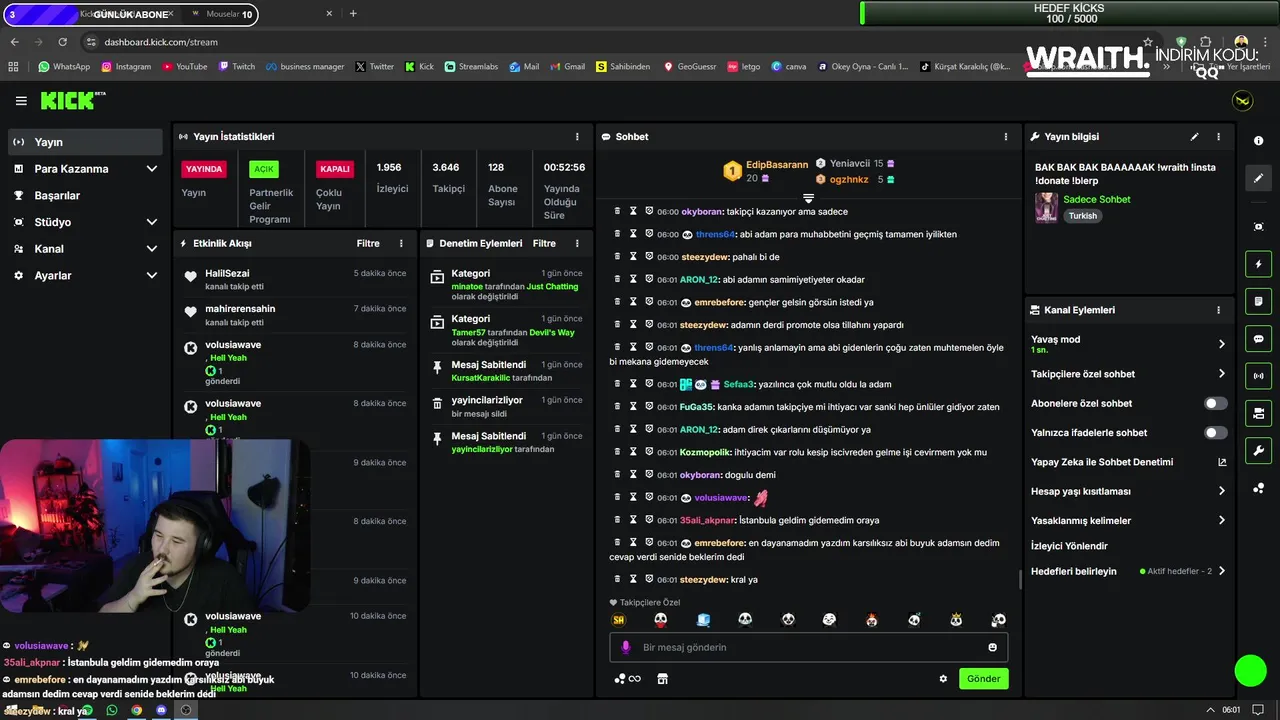Screen dimensions: 1280x720
Task: Open Etkinlik Akışı three-dot menu
Action: click(x=401, y=243)
